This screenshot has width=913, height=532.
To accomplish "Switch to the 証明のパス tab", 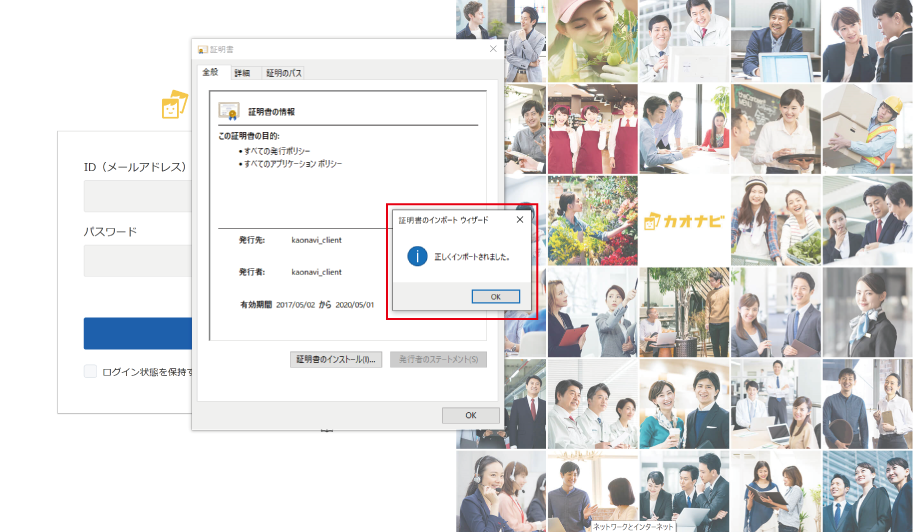I will click(x=284, y=73).
